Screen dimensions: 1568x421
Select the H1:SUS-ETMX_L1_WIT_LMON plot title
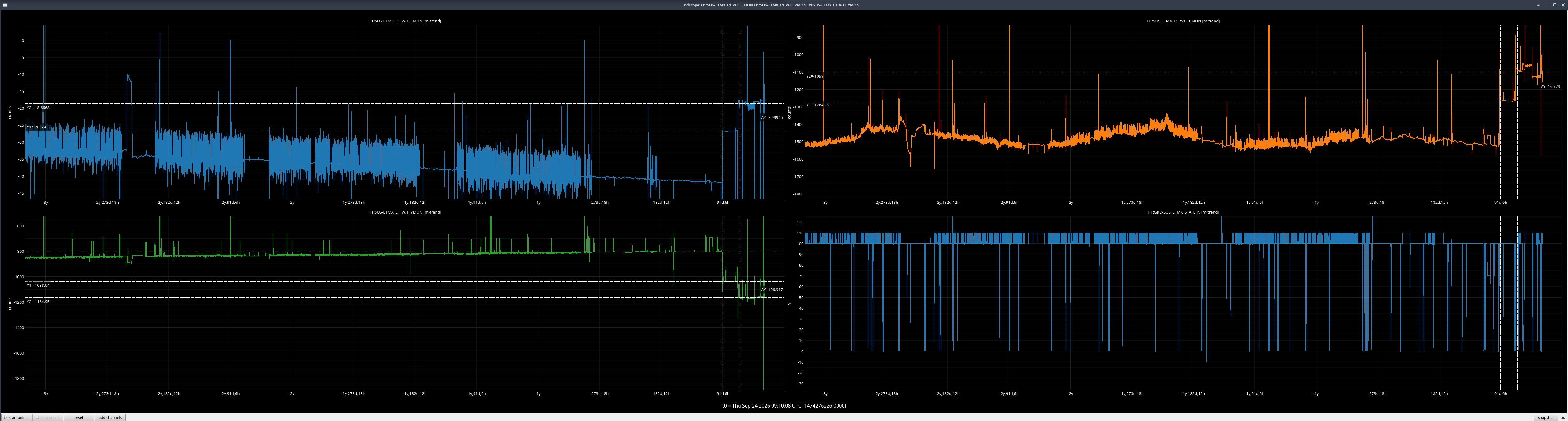tap(405, 21)
